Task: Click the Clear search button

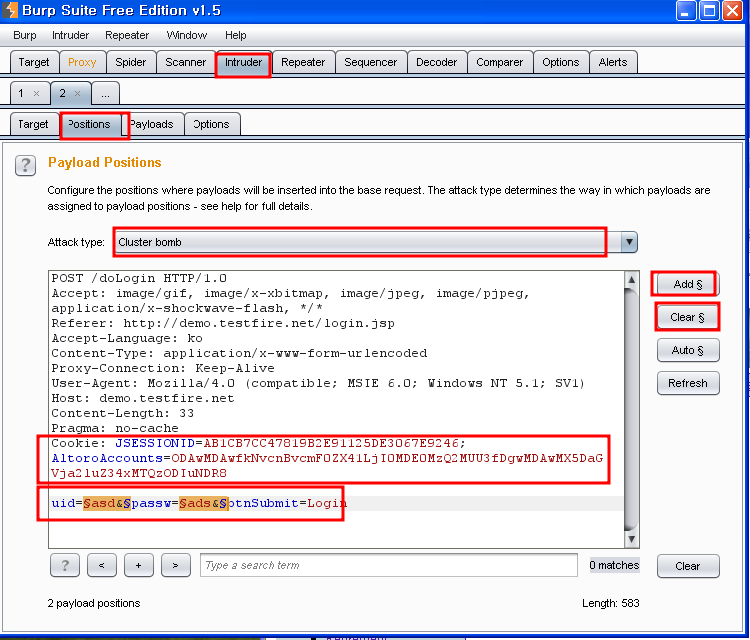Action: (x=688, y=566)
